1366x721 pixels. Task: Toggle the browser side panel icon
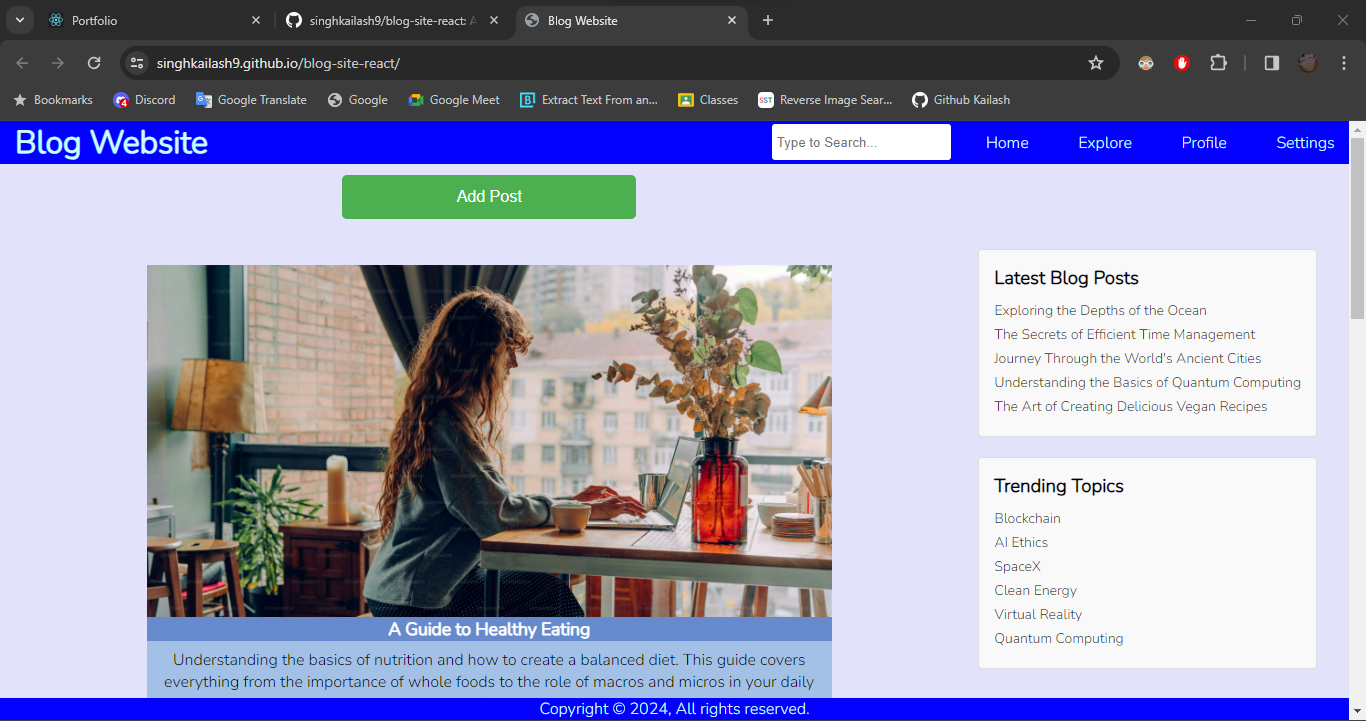[x=1272, y=63]
